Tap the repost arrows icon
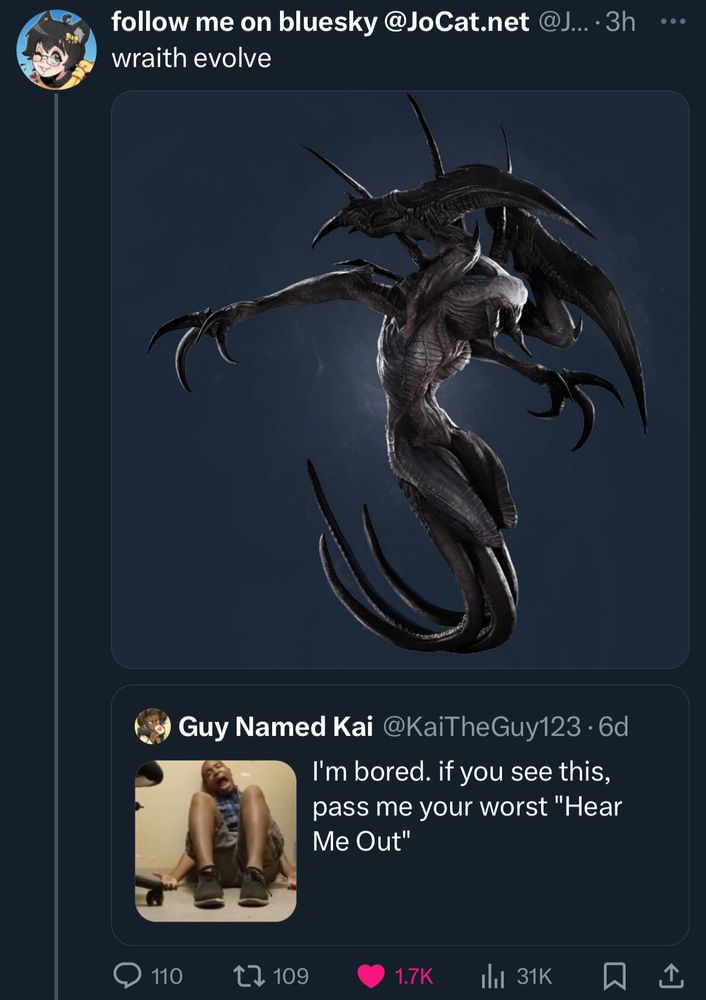706x1000 pixels. tap(247, 975)
